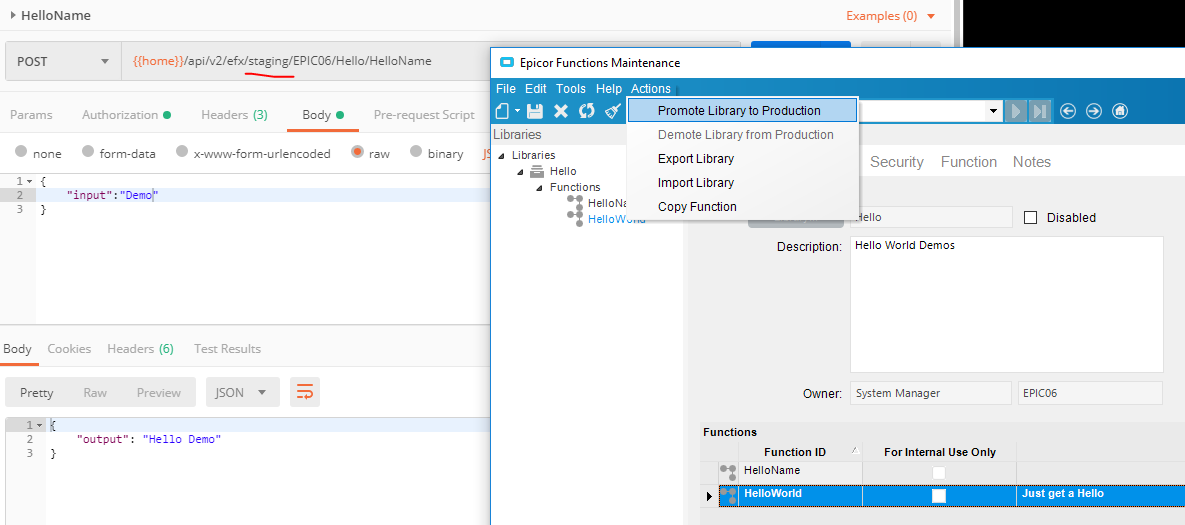Viewport: 1185px width, 525px height.
Task: Open the Epicor toolbar combo box dropdown
Action: pos(993,112)
